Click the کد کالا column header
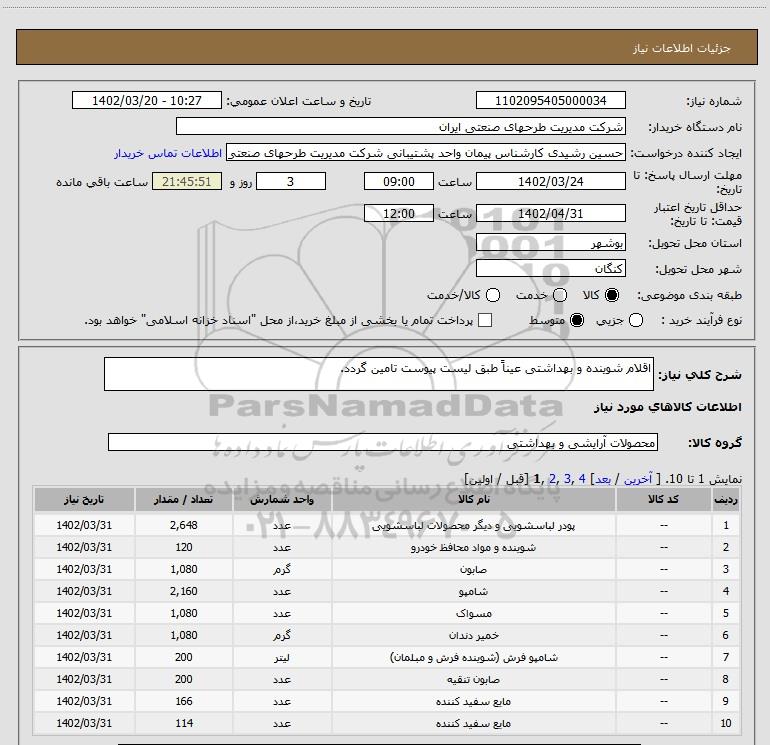The height and width of the screenshot is (745, 770). pos(663,499)
